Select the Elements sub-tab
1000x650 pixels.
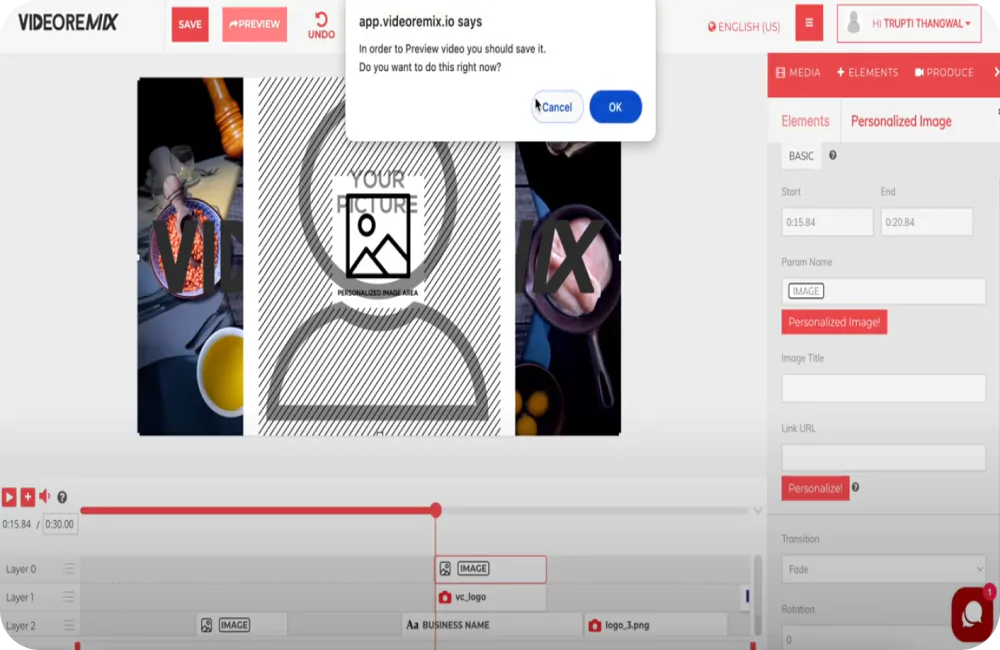805,121
